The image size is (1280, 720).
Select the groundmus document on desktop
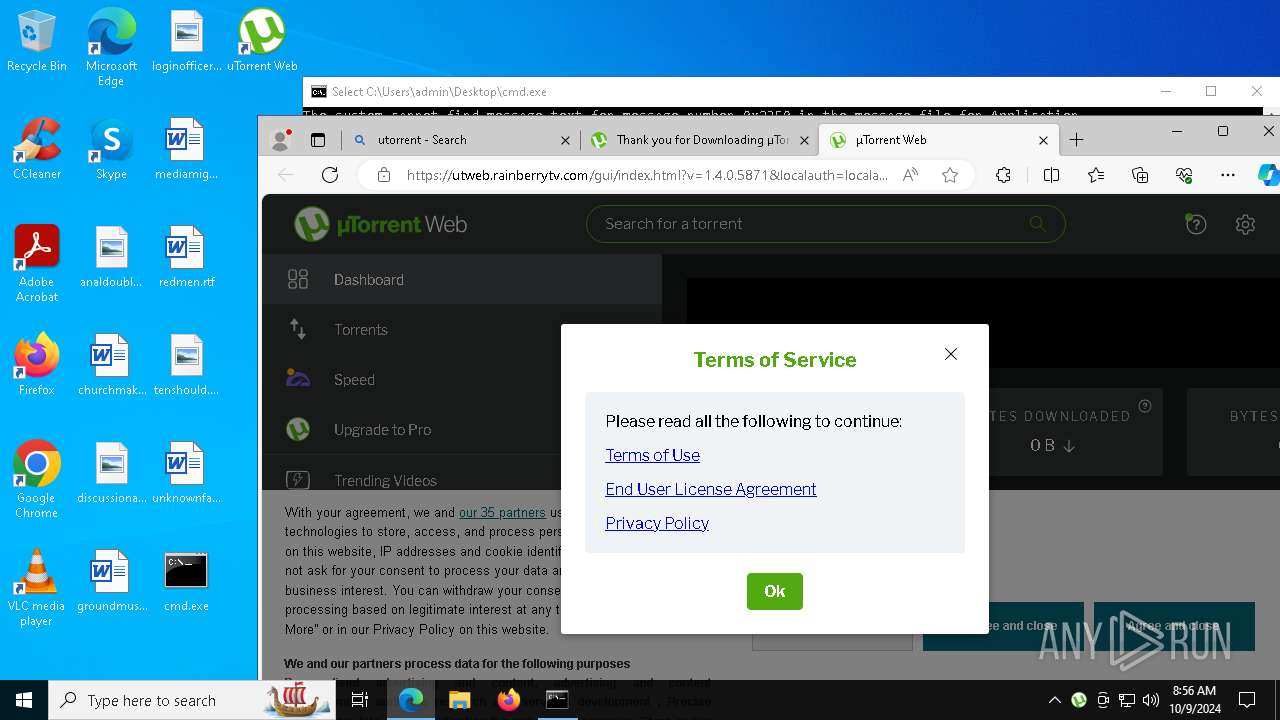click(111, 582)
